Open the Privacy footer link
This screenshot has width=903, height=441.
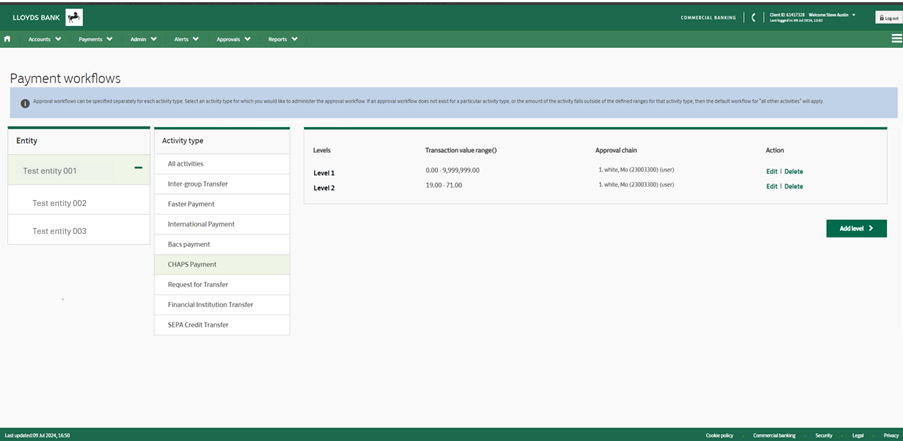tap(891, 436)
